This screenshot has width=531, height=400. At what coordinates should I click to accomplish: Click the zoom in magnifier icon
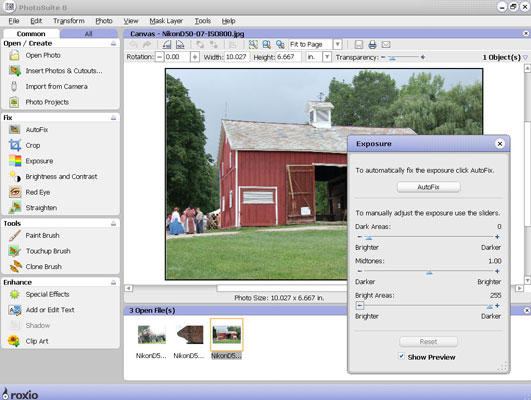[267, 44]
